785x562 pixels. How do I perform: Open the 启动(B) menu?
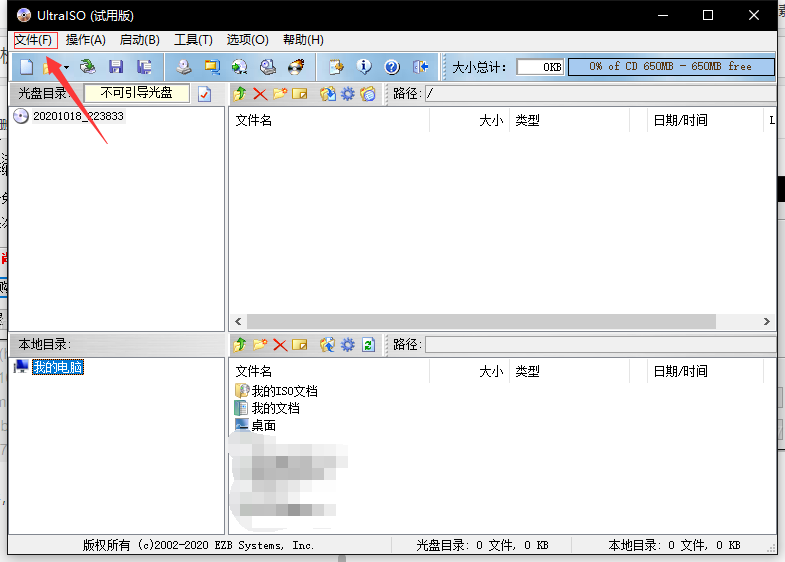pos(140,40)
